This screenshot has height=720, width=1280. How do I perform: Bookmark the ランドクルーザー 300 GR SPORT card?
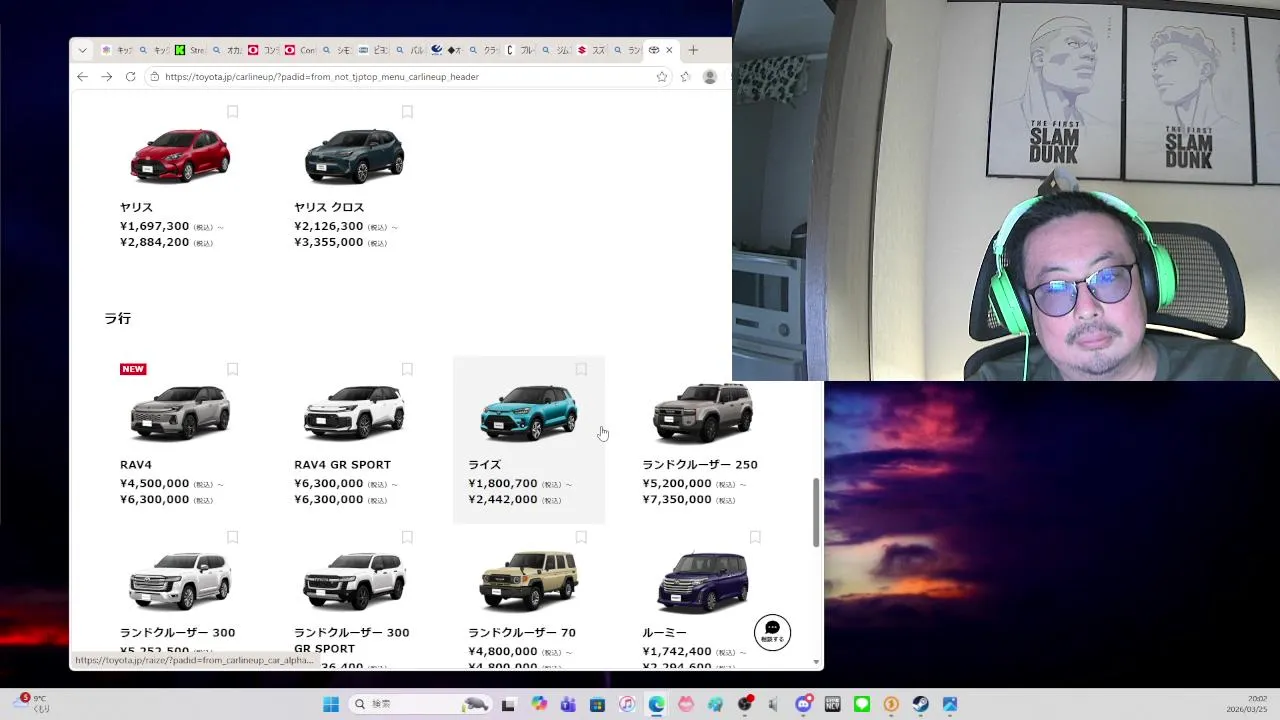tap(407, 537)
